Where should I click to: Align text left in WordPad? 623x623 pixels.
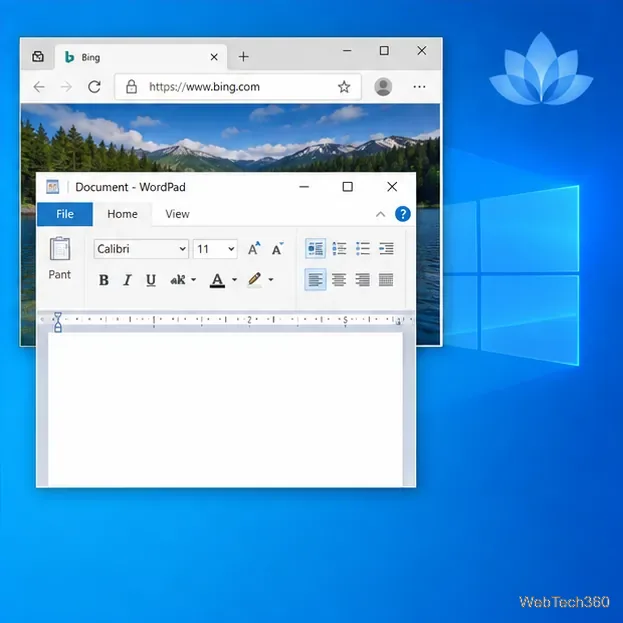coord(315,280)
